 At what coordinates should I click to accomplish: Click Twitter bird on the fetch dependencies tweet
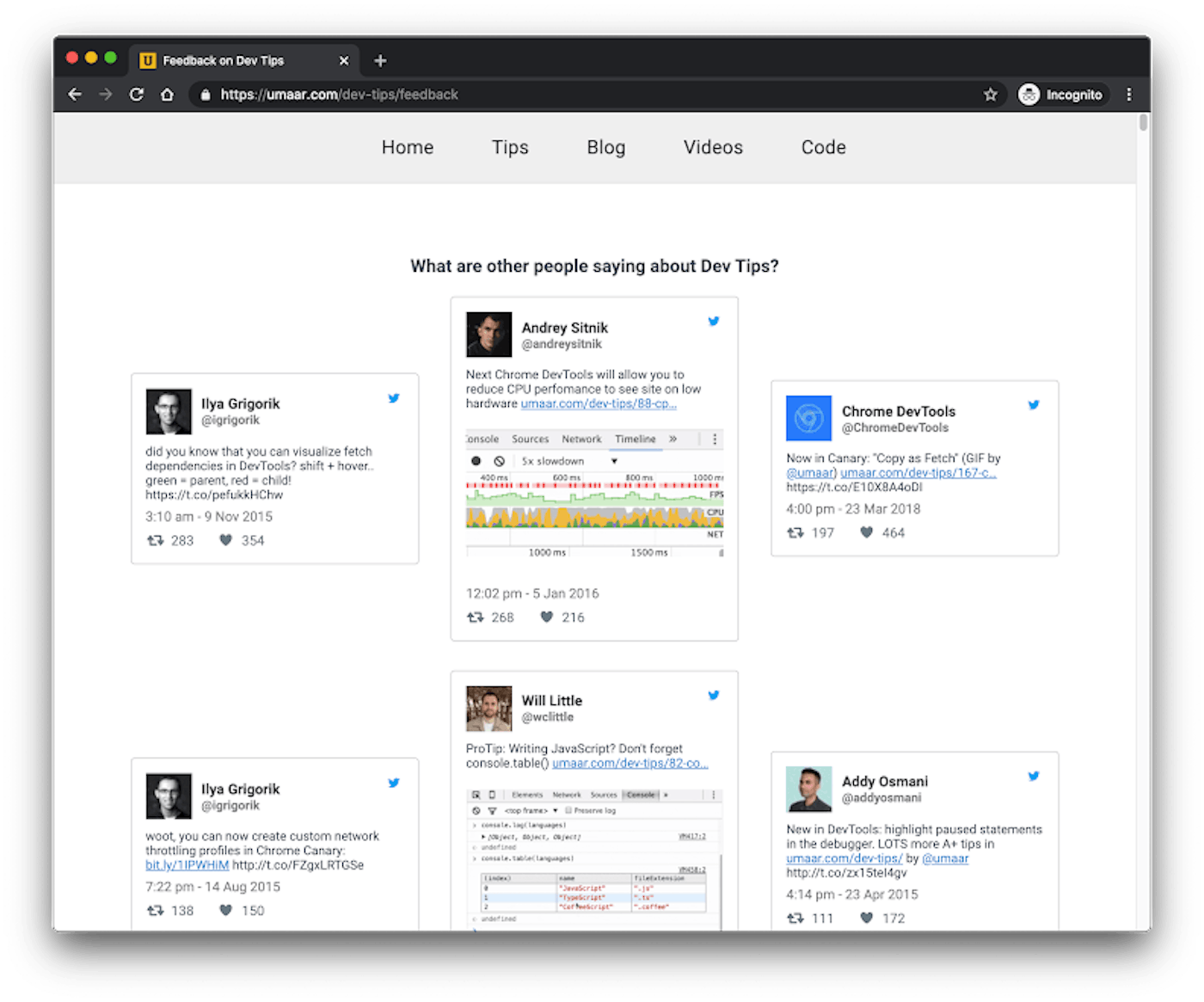394,398
